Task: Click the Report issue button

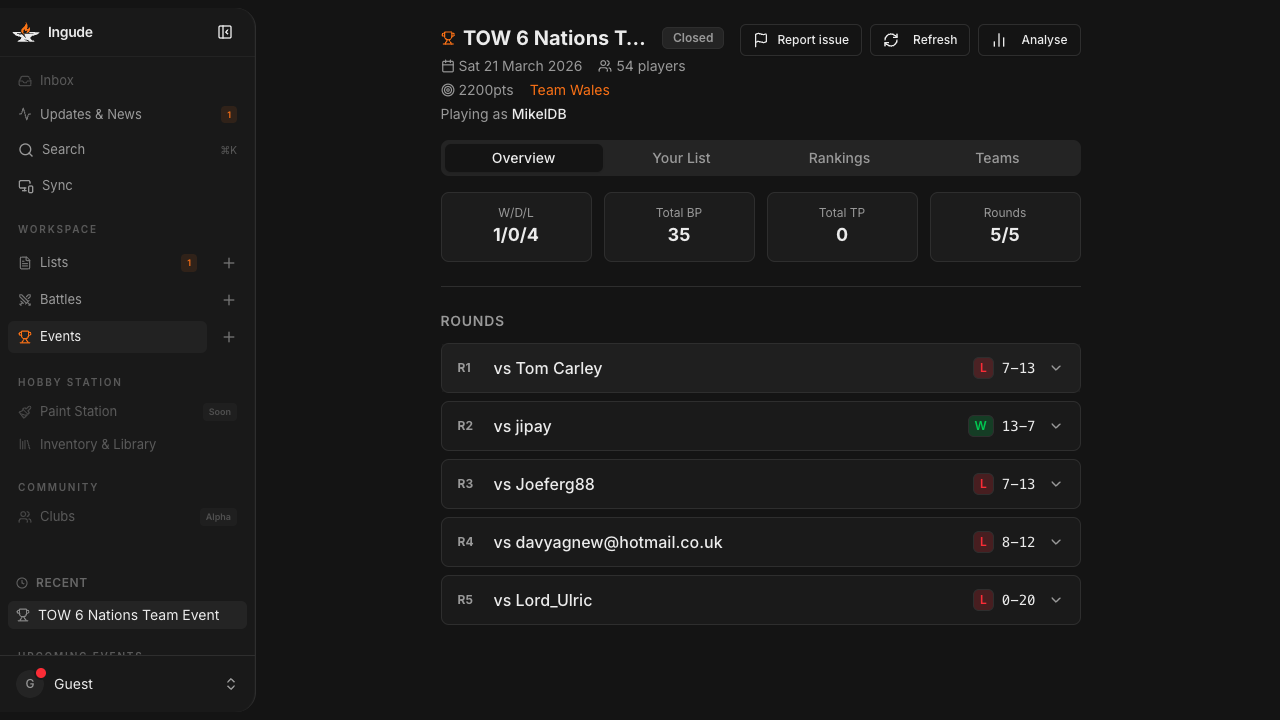Action: pos(801,40)
